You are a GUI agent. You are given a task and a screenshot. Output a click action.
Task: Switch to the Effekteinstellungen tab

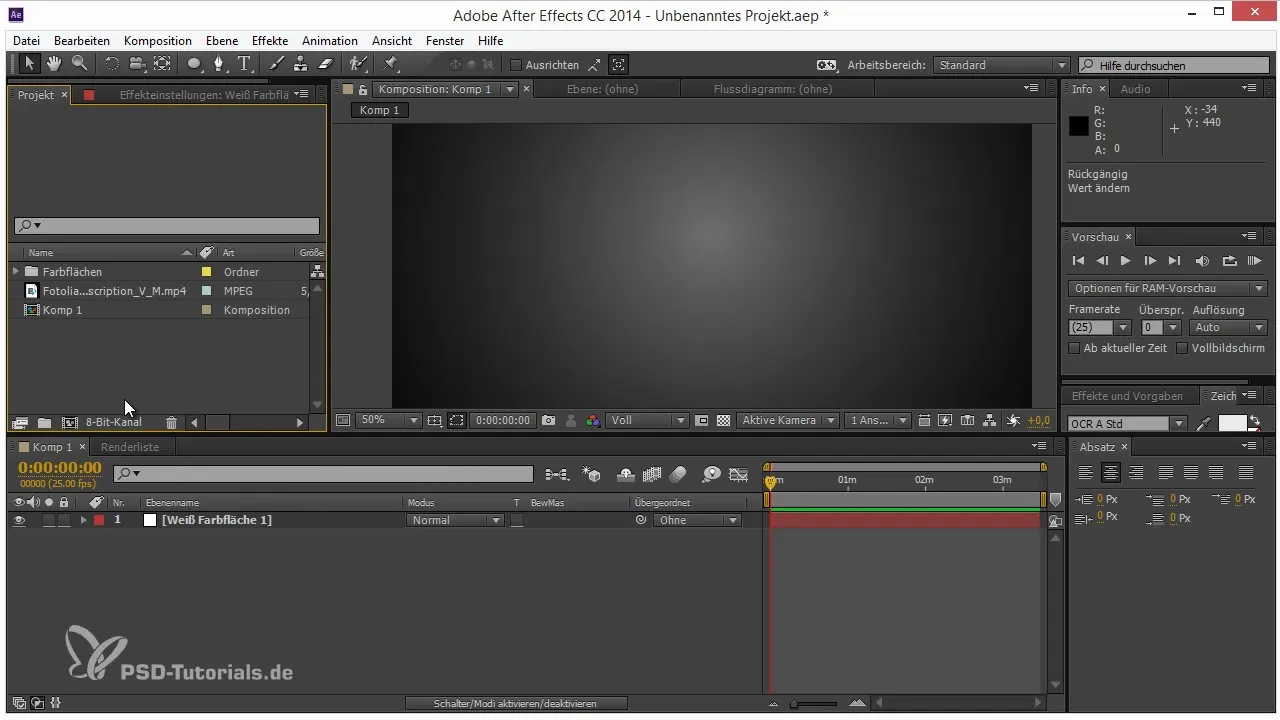(x=204, y=95)
